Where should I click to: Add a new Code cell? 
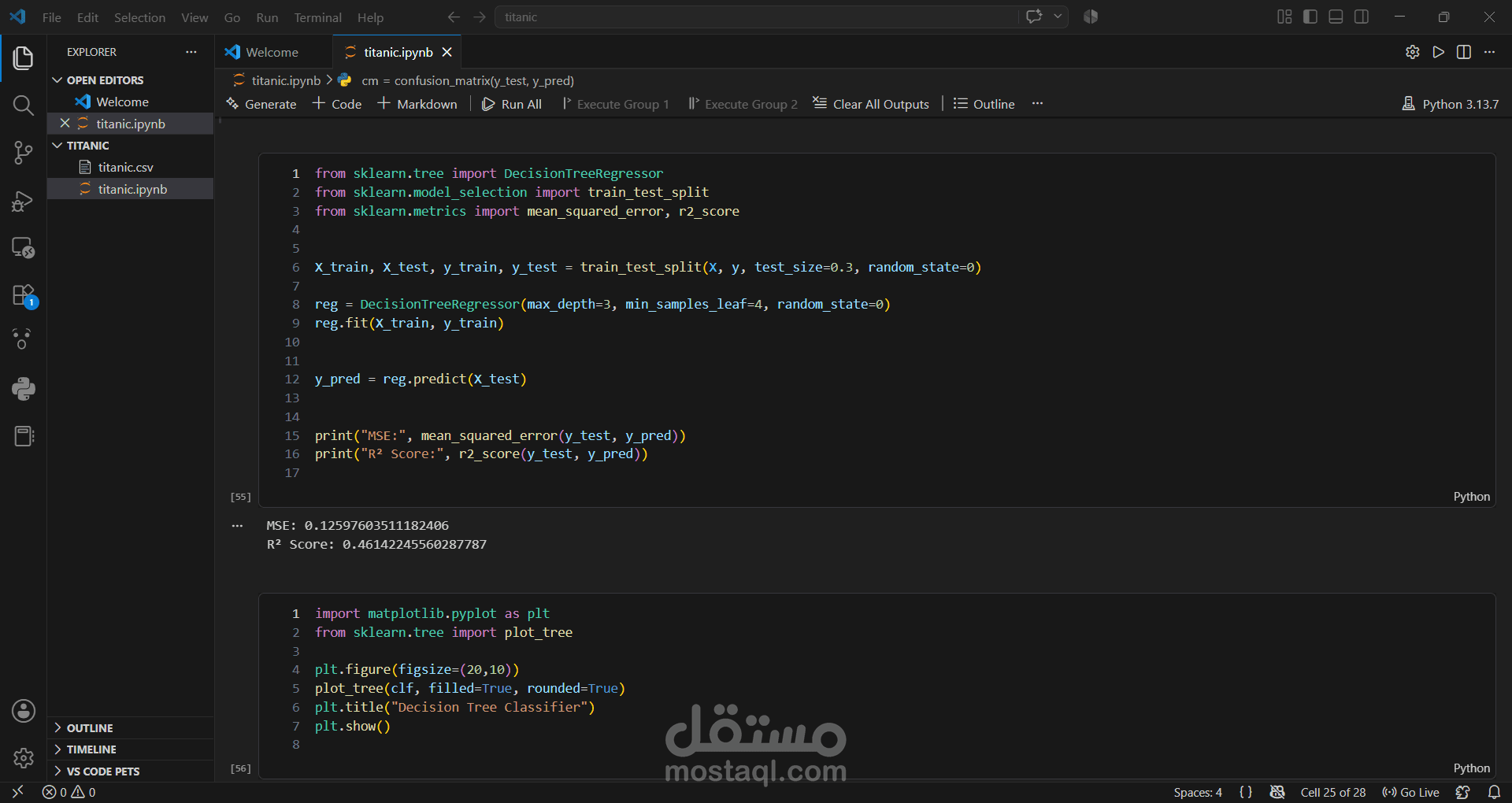click(x=337, y=104)
